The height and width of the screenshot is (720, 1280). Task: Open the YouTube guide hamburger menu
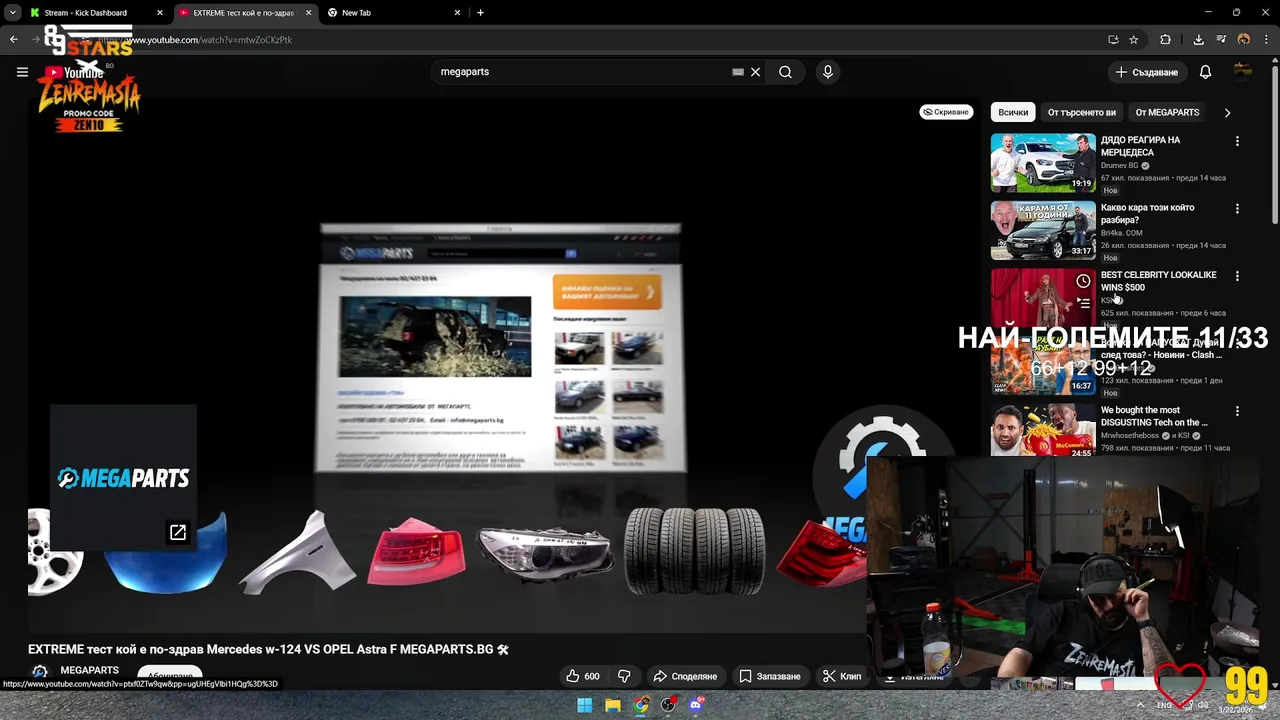tap(22, 72)
